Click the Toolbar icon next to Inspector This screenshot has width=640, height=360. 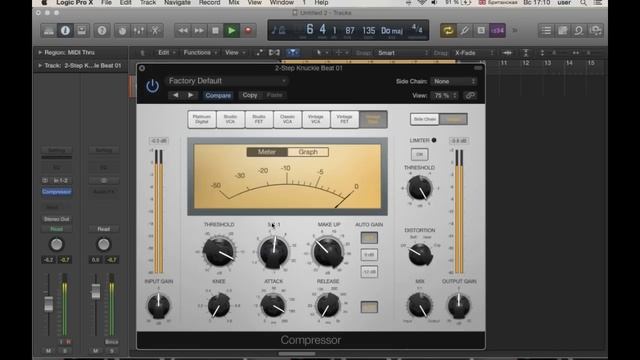click(82, 31)
